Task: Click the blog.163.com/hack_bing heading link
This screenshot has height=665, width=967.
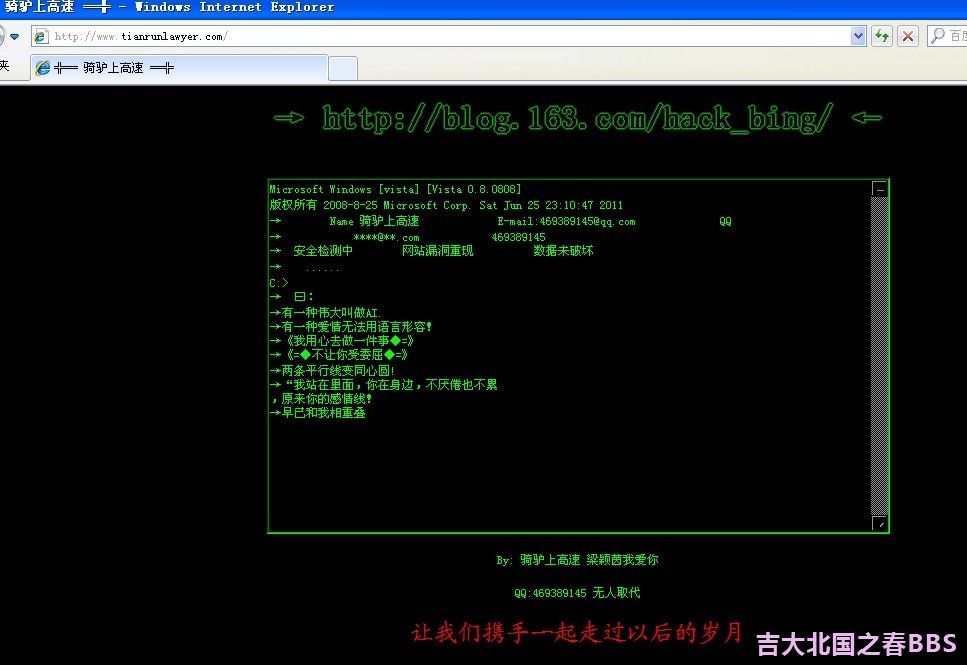Action: pos(577,119)
